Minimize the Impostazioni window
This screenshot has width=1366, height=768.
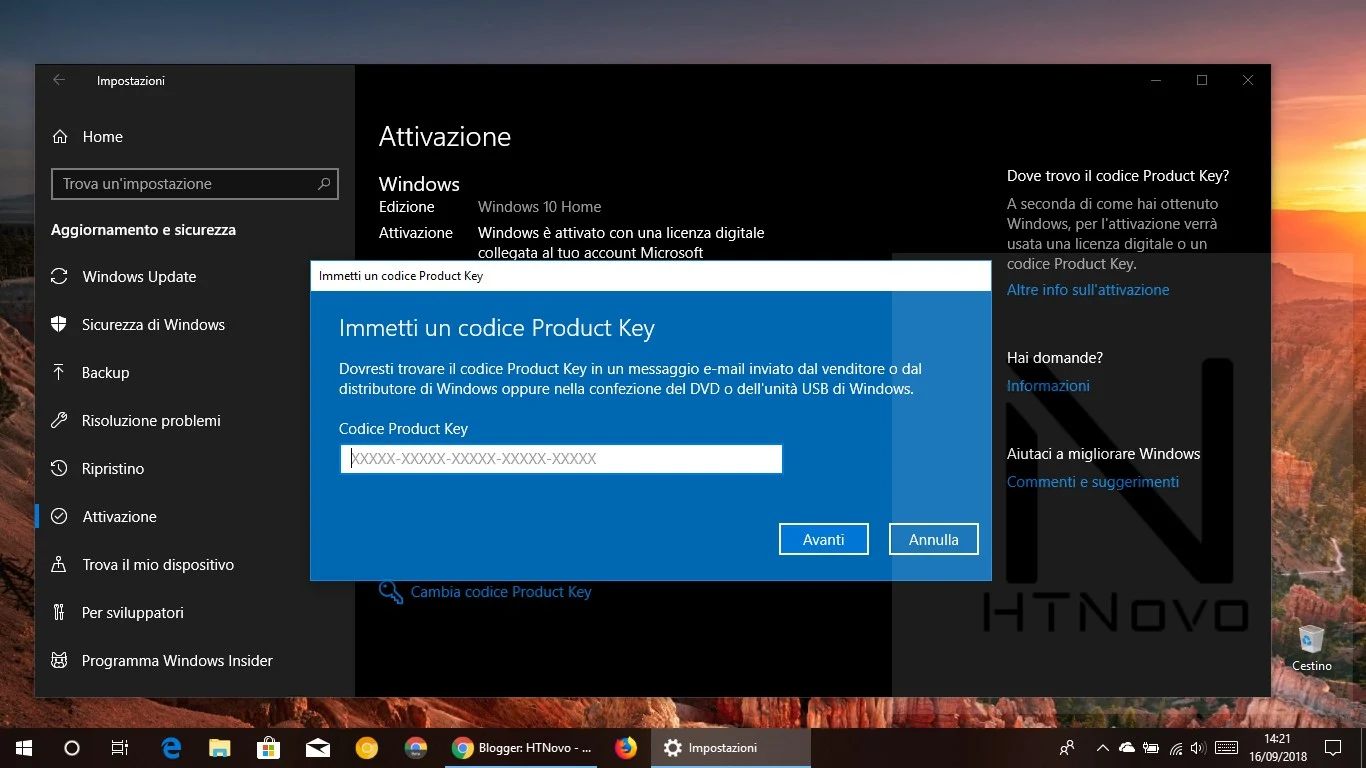click(1156, 80)
